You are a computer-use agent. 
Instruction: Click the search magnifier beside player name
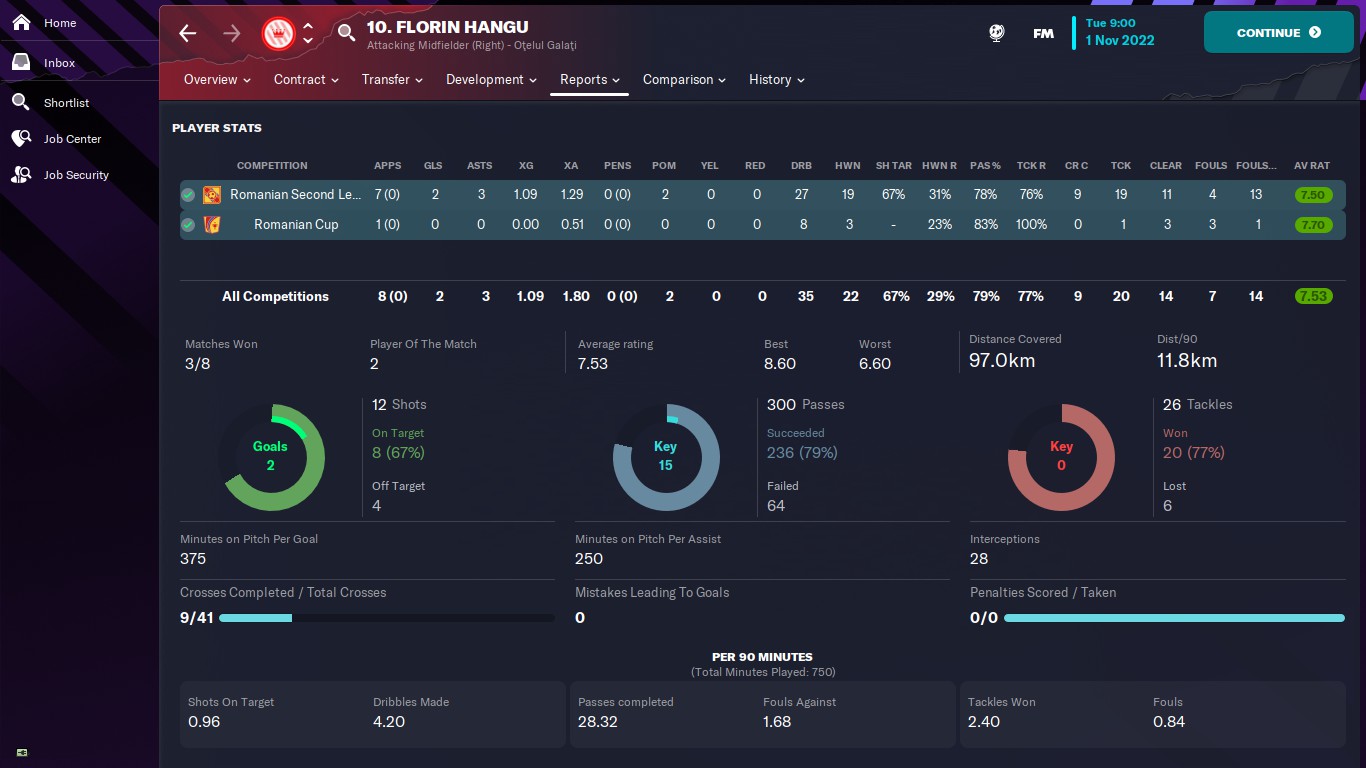(346, 33)
